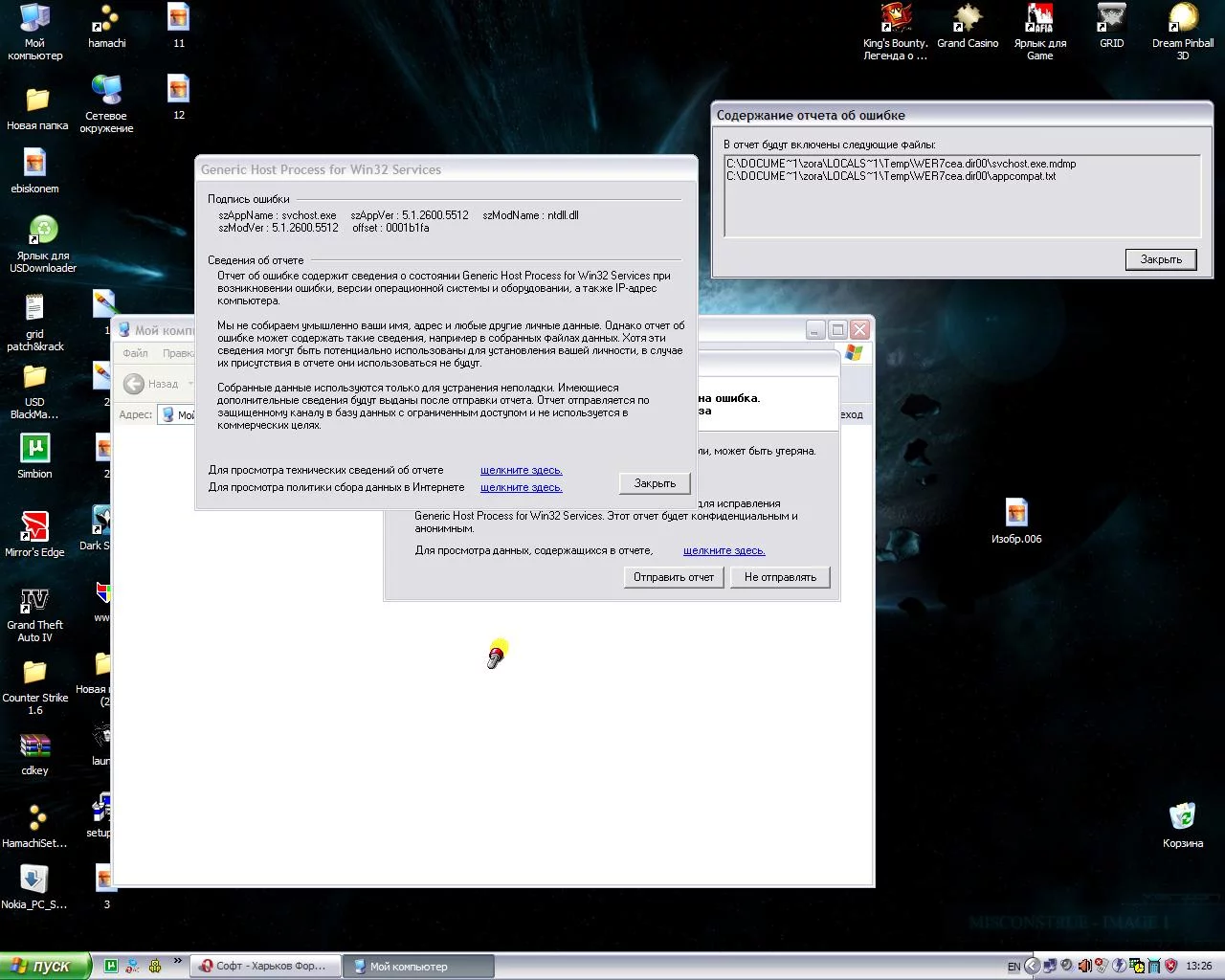Open the Файл menu in Мой компьютер
The width and height of the screenshot is (1225, 980).
pyautogui.click(x=135, y=353)
